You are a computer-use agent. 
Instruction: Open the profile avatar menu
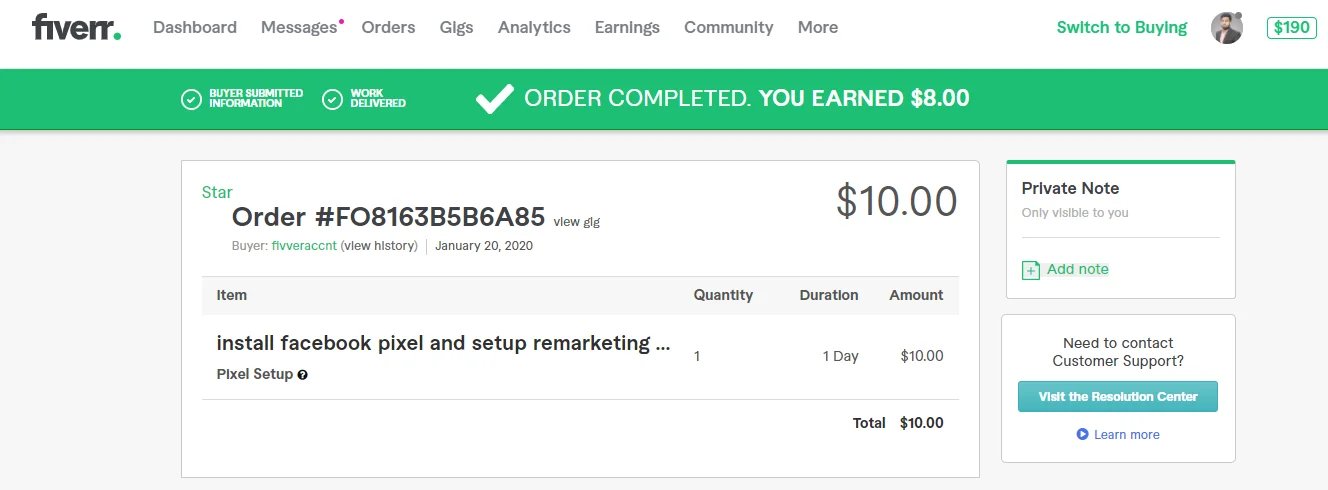[1226, 28]
